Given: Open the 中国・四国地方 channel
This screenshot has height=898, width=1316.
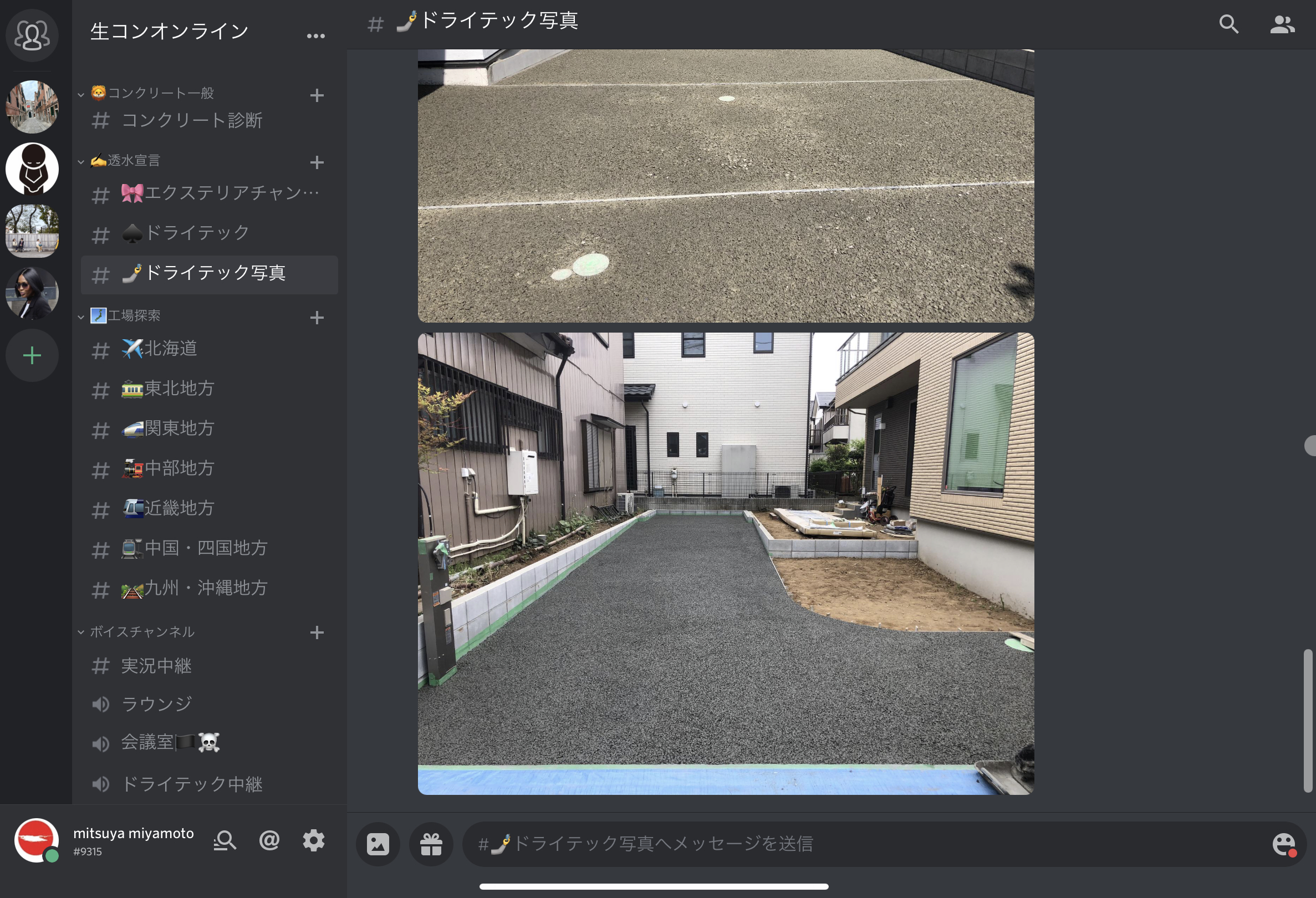Looking at the screenshot, I should tap(209, 549).
